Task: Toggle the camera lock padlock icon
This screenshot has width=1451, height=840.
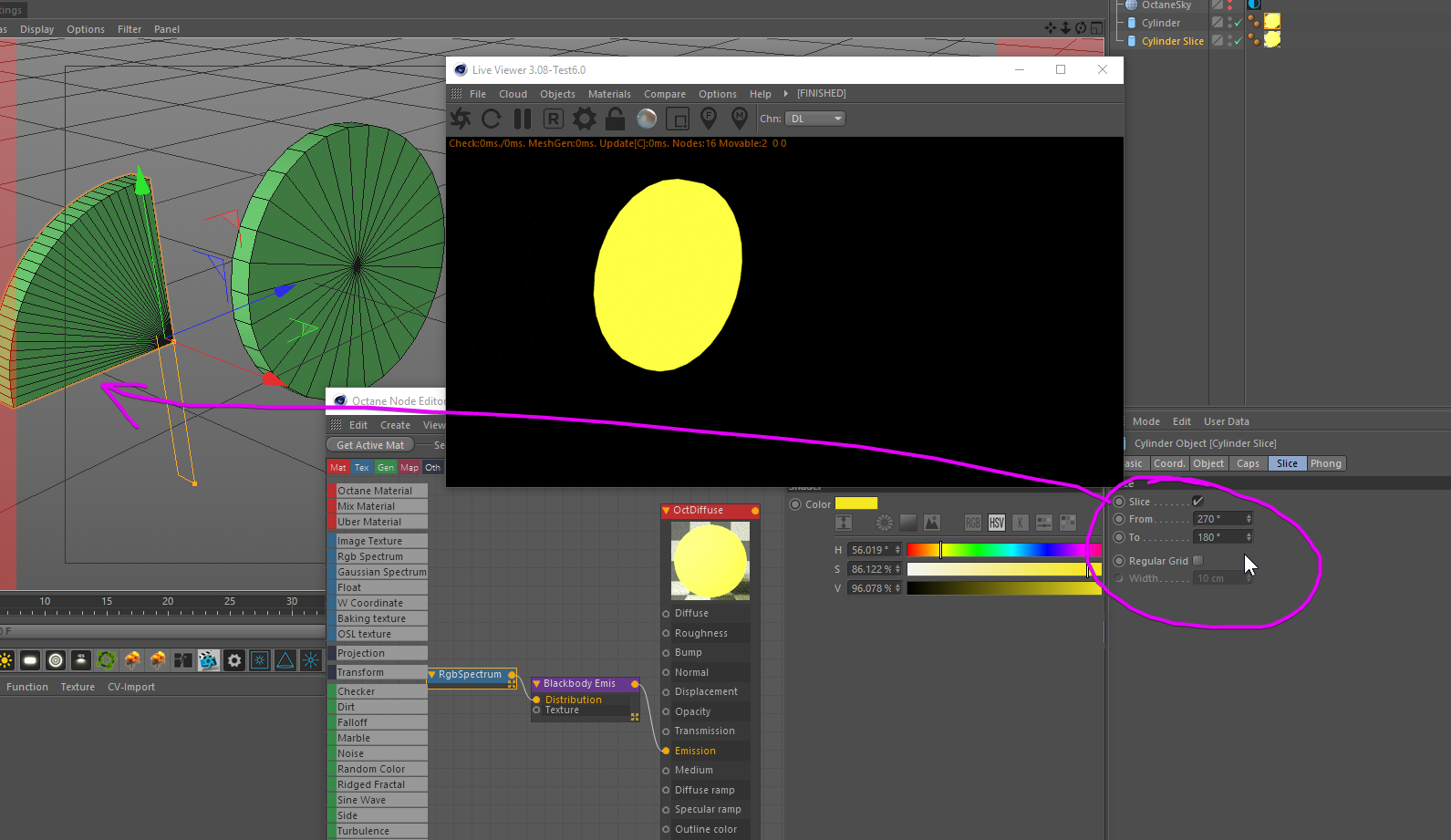Action: (x=616, y=119)
